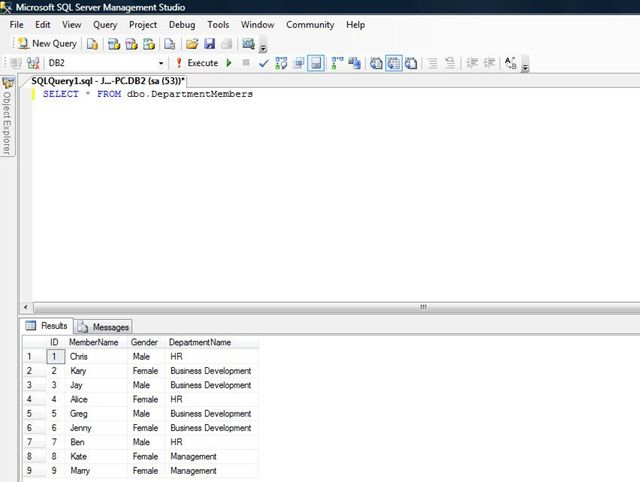
Task: Click the Connect icon in the query toolbar
Action: pos(16,63)
